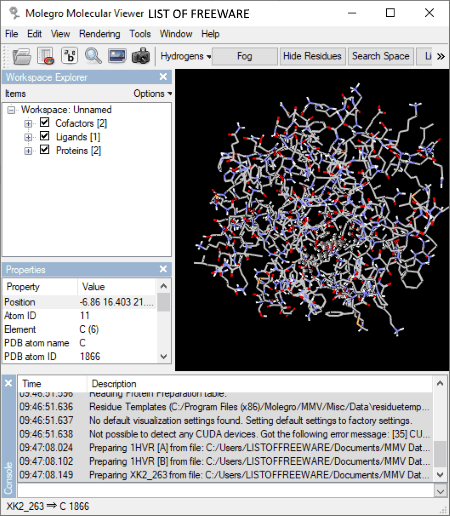Select the Element property row
The width and height of the screenshot is (450, 516).
tap(80, 329)
